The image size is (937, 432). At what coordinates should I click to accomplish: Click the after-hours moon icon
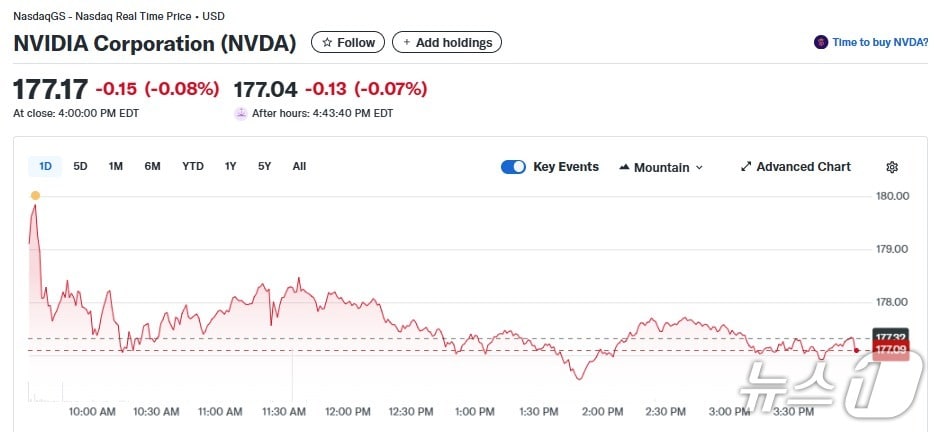240,113
